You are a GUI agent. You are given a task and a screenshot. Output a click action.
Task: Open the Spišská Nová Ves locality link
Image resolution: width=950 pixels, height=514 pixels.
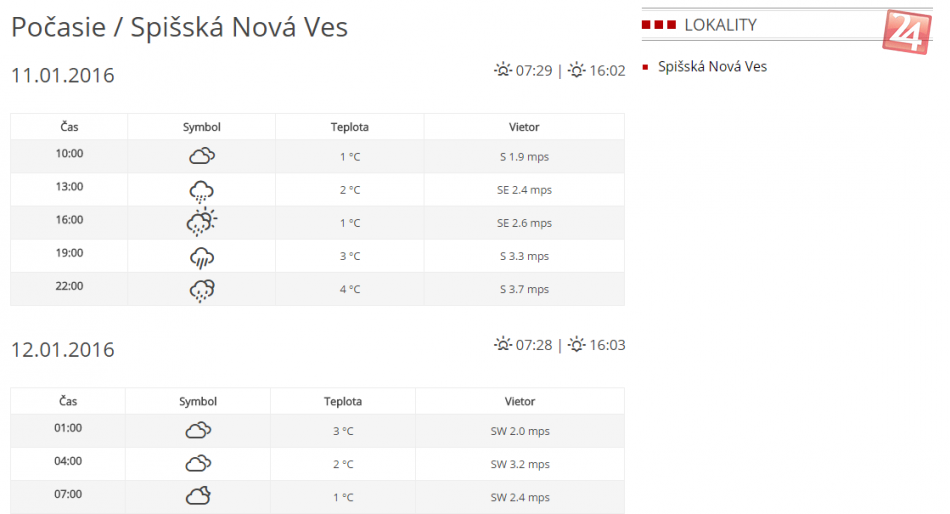click(x=712, y=67)
